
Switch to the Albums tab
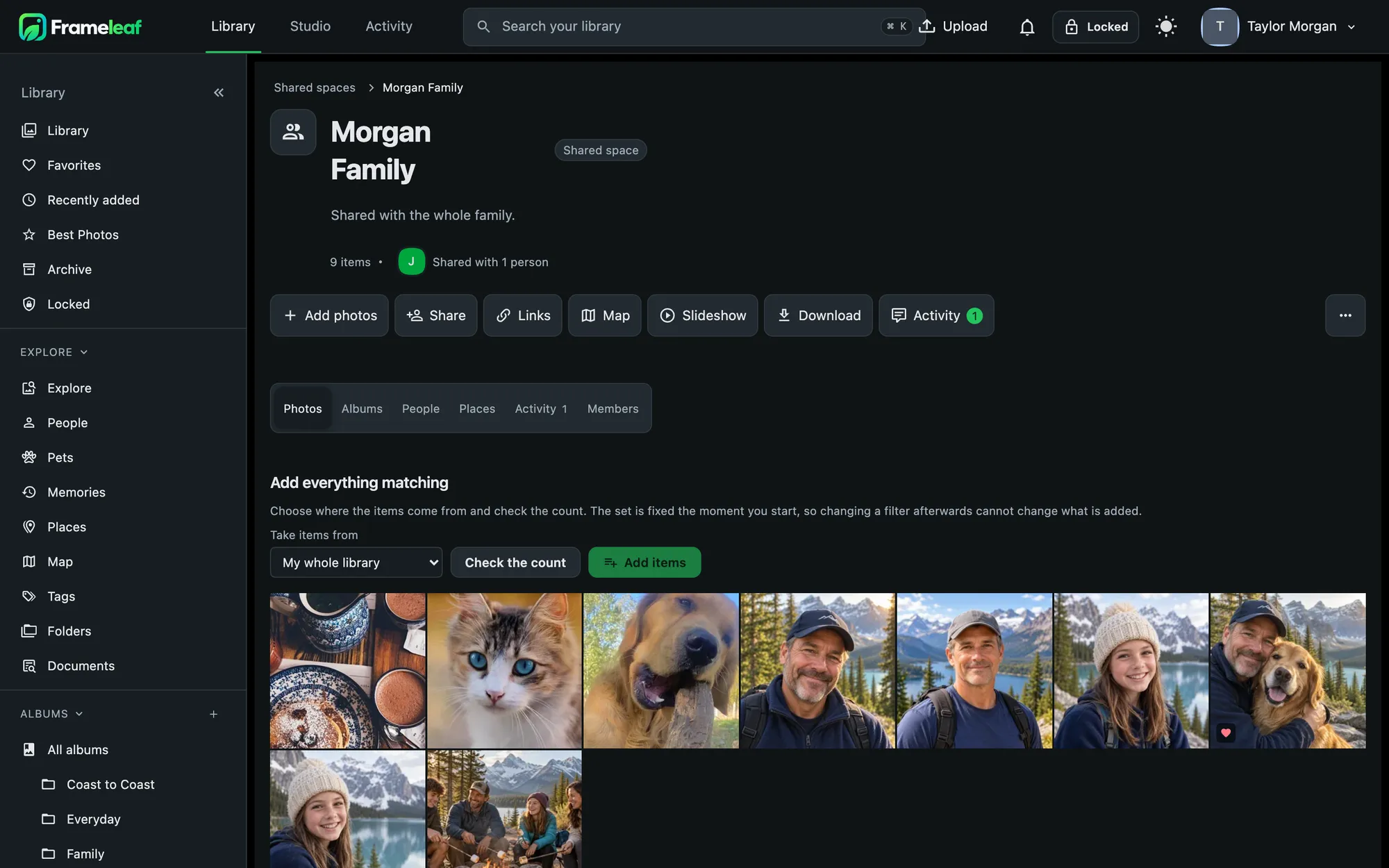[362, 409]
